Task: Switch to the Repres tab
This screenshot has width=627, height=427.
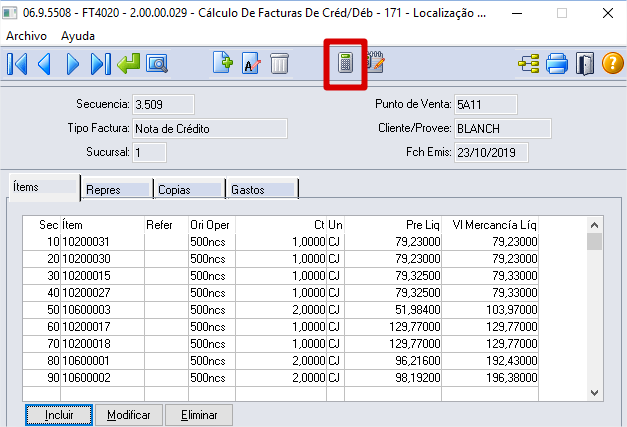Action: point(117,190)
